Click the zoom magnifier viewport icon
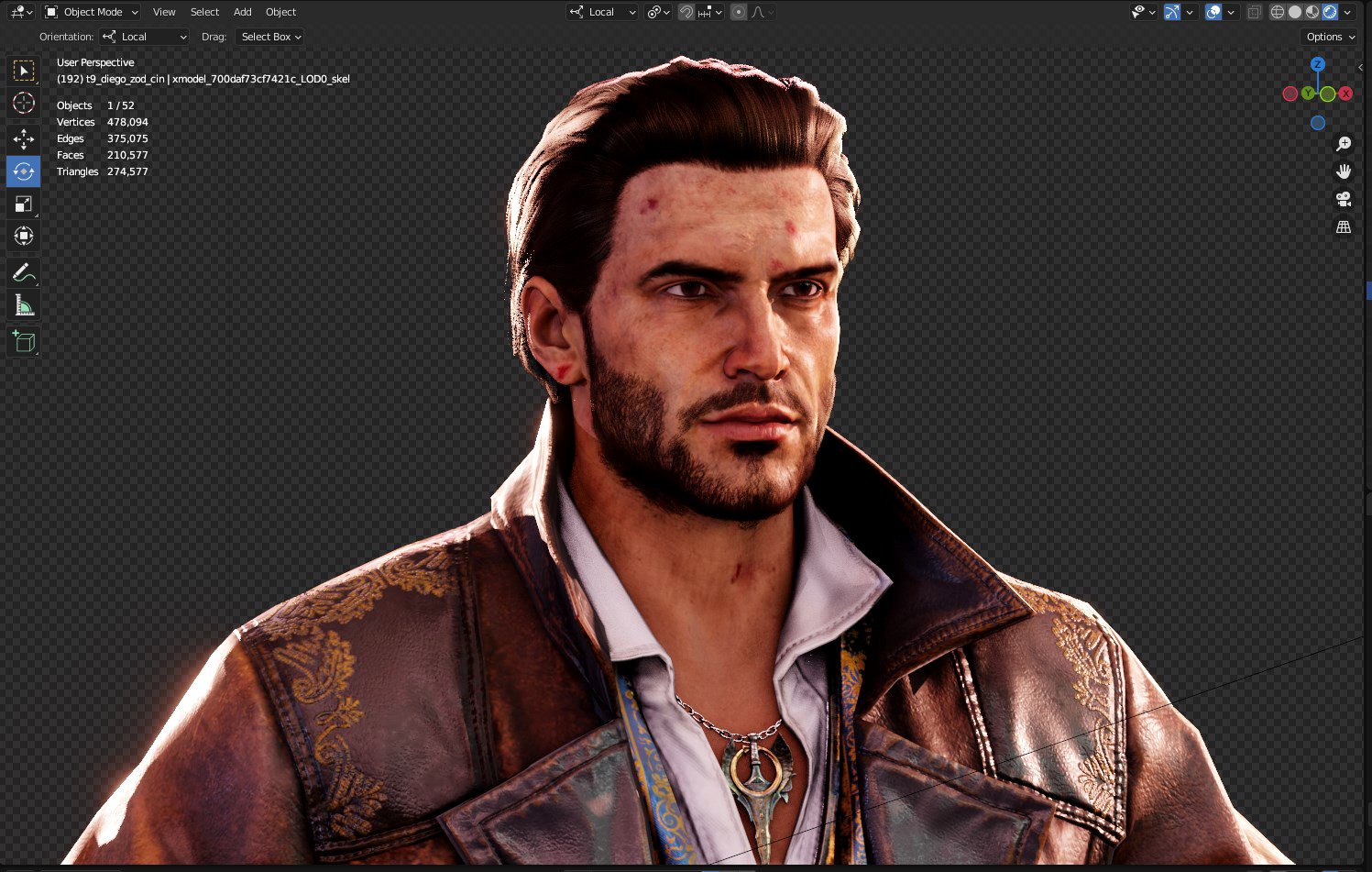 pyautogui.click(x=1344, y=144)
